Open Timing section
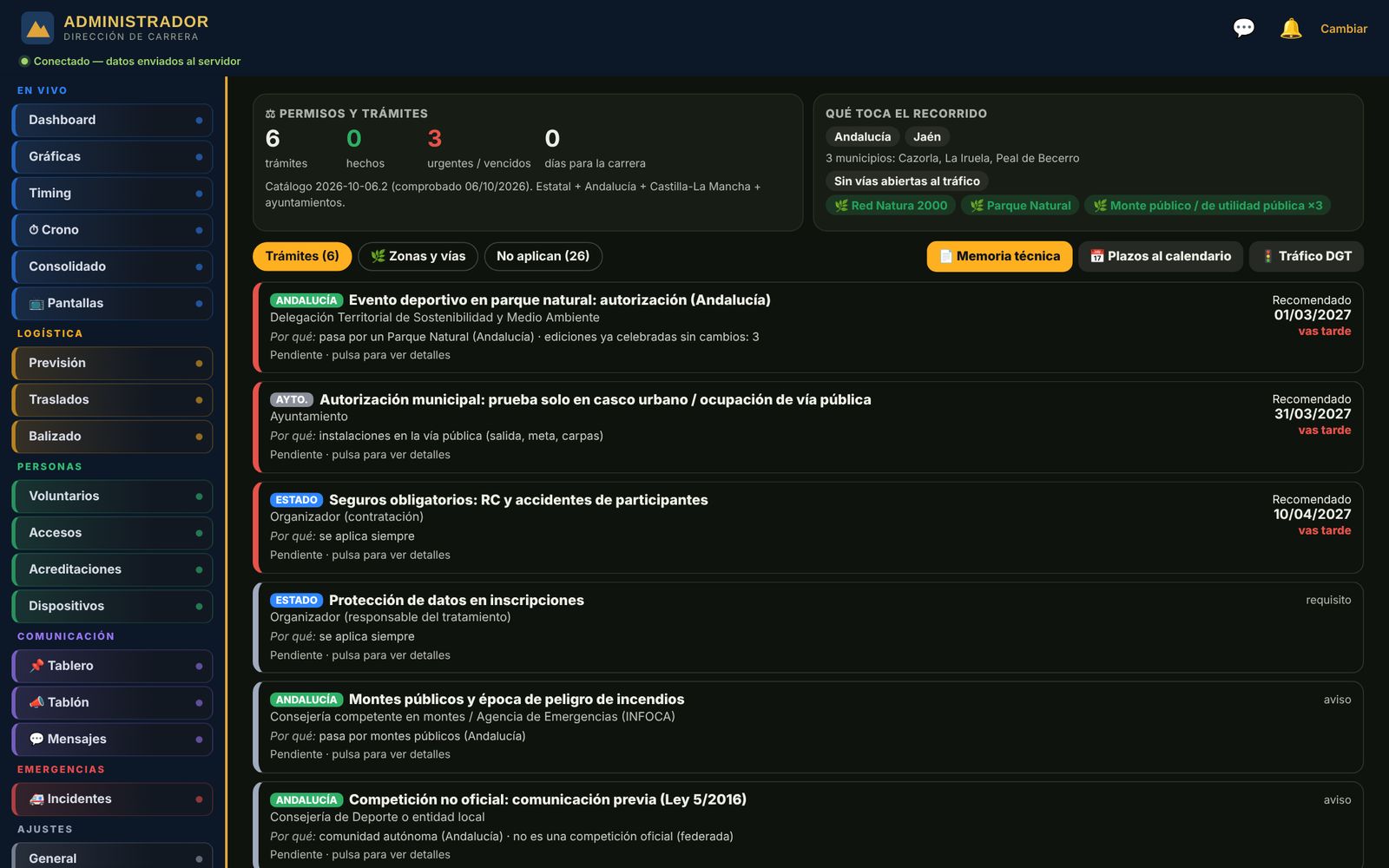 [112, 194]
